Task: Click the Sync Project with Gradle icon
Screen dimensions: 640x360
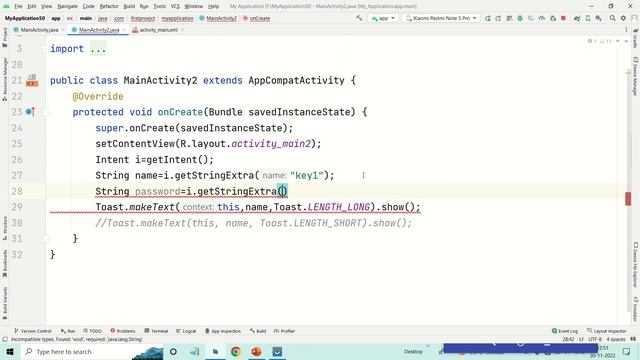Action: point(577,18)
